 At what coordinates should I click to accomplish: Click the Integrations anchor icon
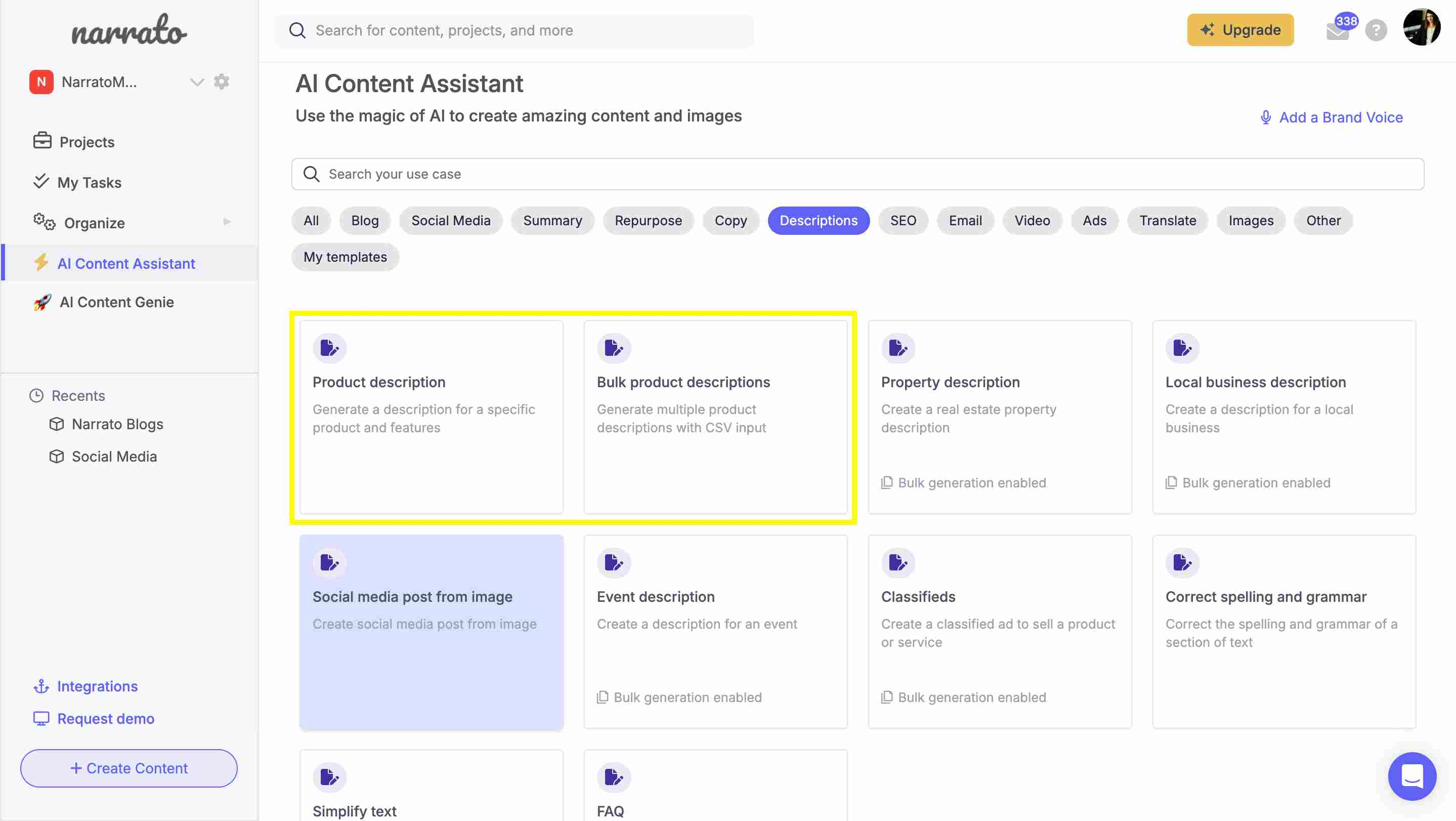coord(39,686)
